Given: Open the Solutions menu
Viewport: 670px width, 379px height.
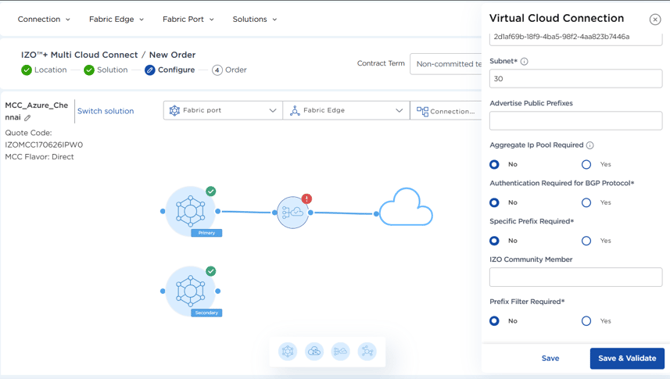Looking at the screenshot, I should [x=255, y=19].
